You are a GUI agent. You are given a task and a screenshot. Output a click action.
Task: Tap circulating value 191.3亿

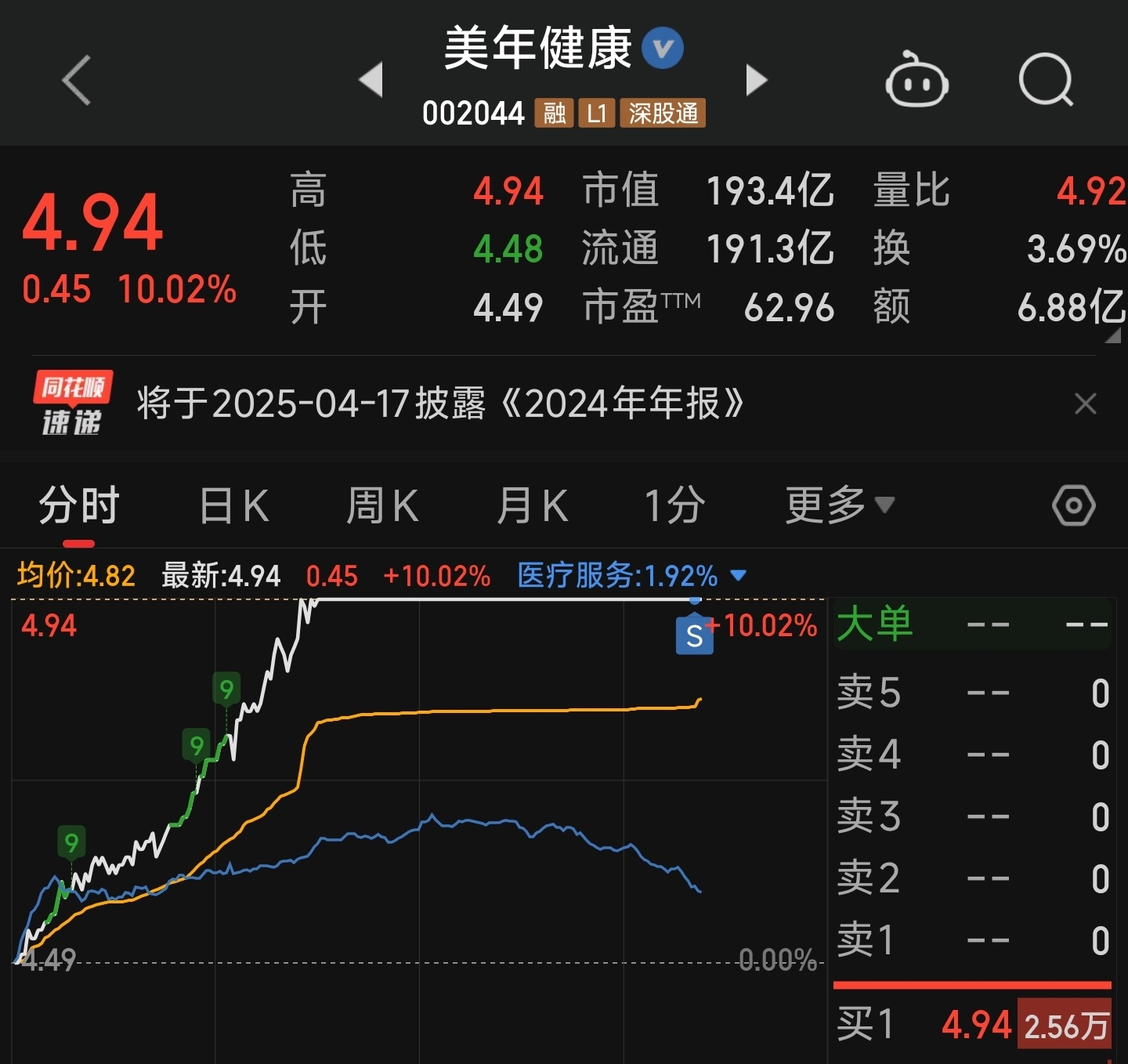pyautogui.click(x=769, y=249)
